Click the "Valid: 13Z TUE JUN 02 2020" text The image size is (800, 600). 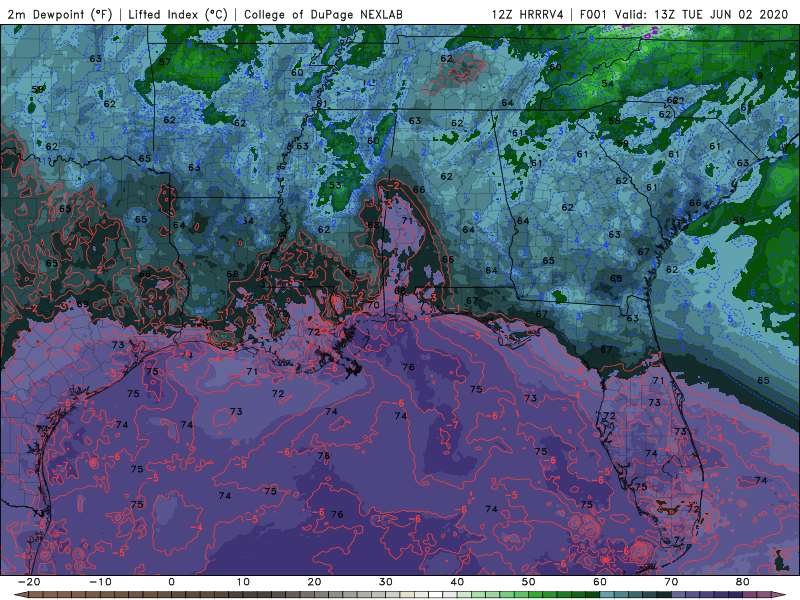(x=702, y=15)
